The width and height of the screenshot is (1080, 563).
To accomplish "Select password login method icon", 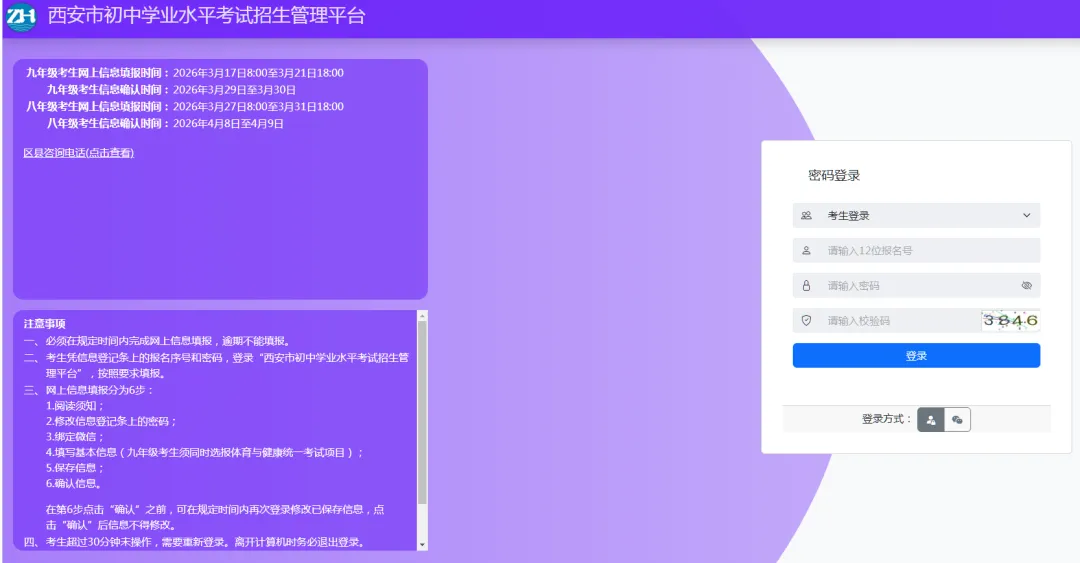I will [x=931, y=420].
